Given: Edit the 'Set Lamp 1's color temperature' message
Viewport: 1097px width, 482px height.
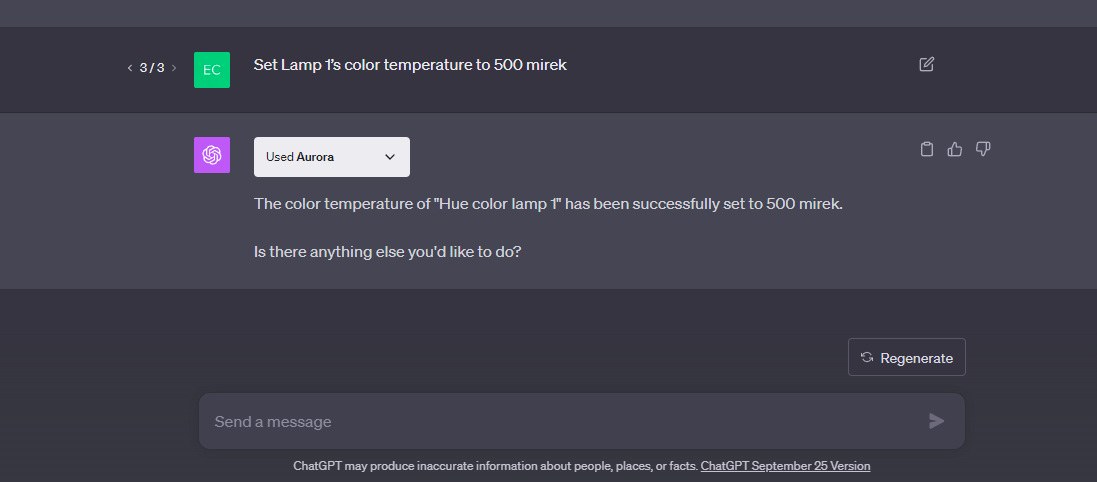Looking at the screenshot, I should (926, 64).
